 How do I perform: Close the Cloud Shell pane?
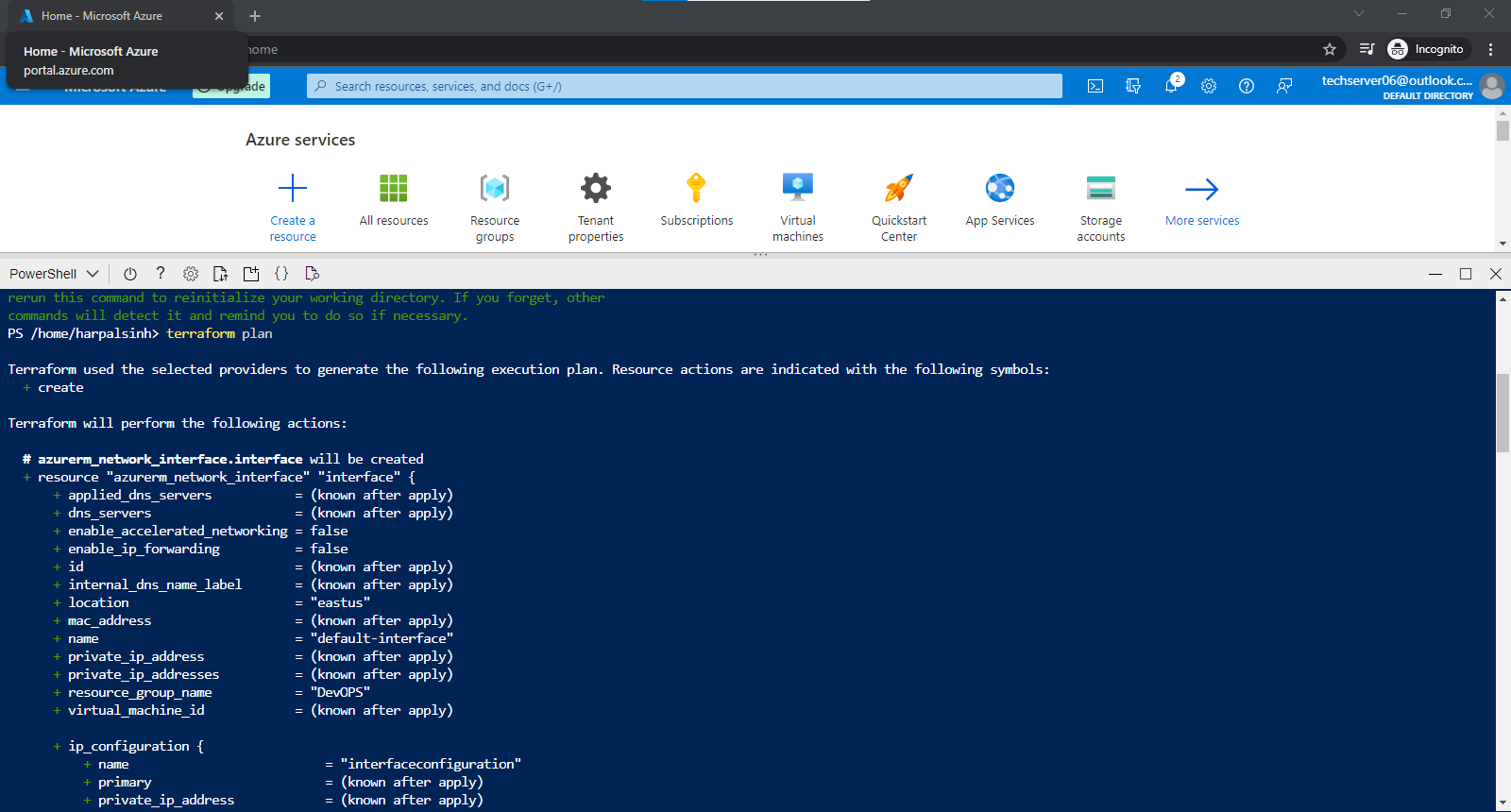pos(1496,274)
